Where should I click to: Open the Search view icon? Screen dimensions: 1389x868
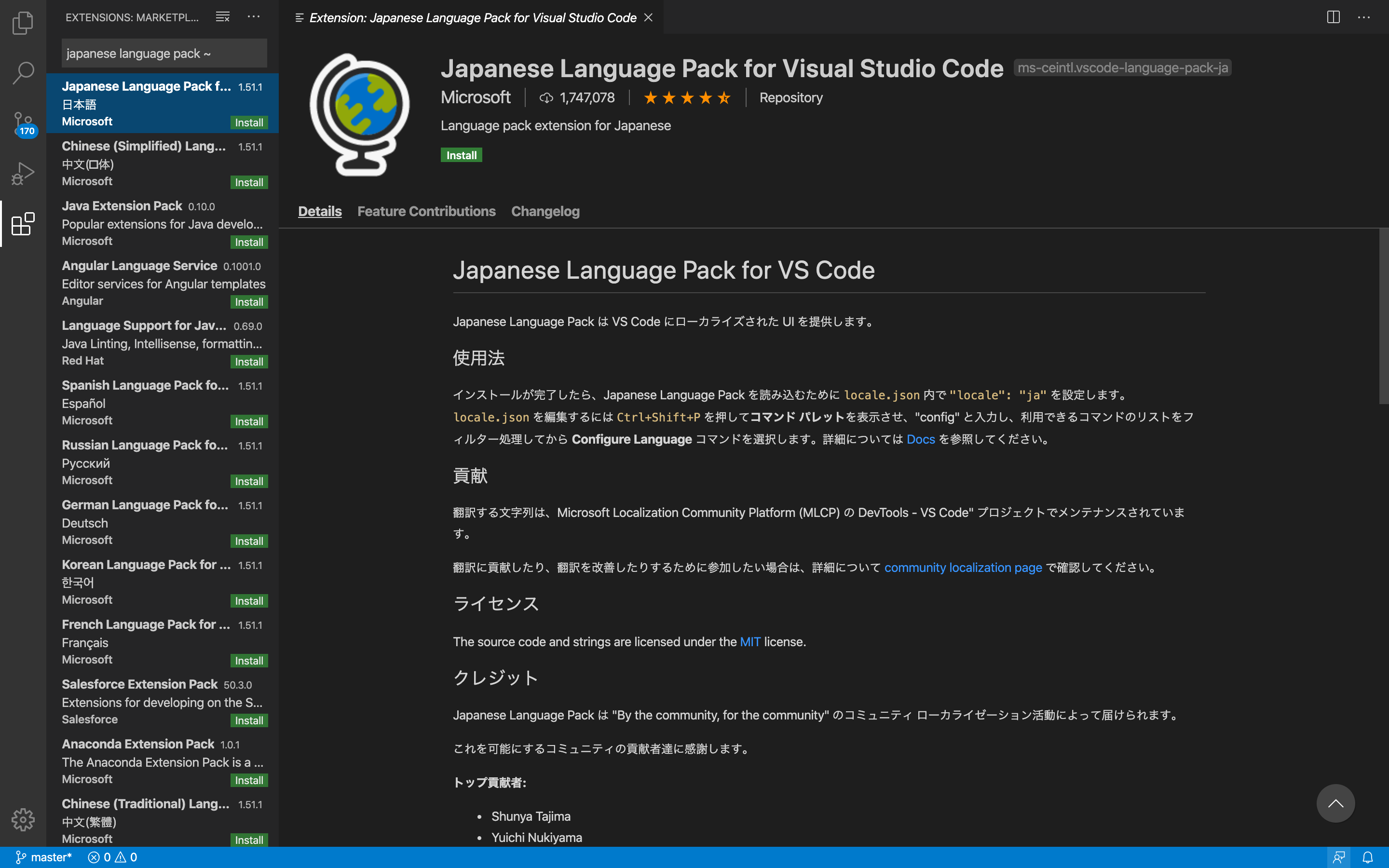click(23, 73)
